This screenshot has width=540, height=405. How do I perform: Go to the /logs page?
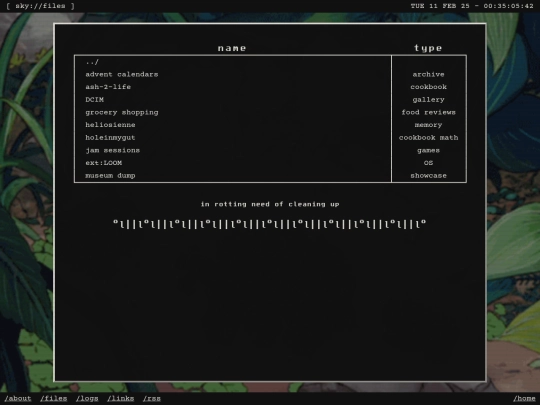coord(87,398)
